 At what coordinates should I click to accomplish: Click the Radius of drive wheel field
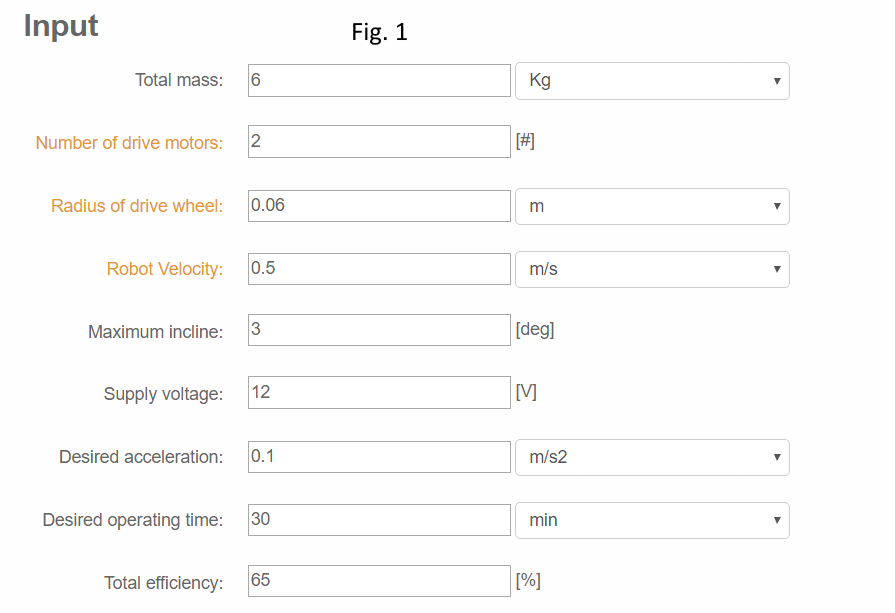(379, 206)
